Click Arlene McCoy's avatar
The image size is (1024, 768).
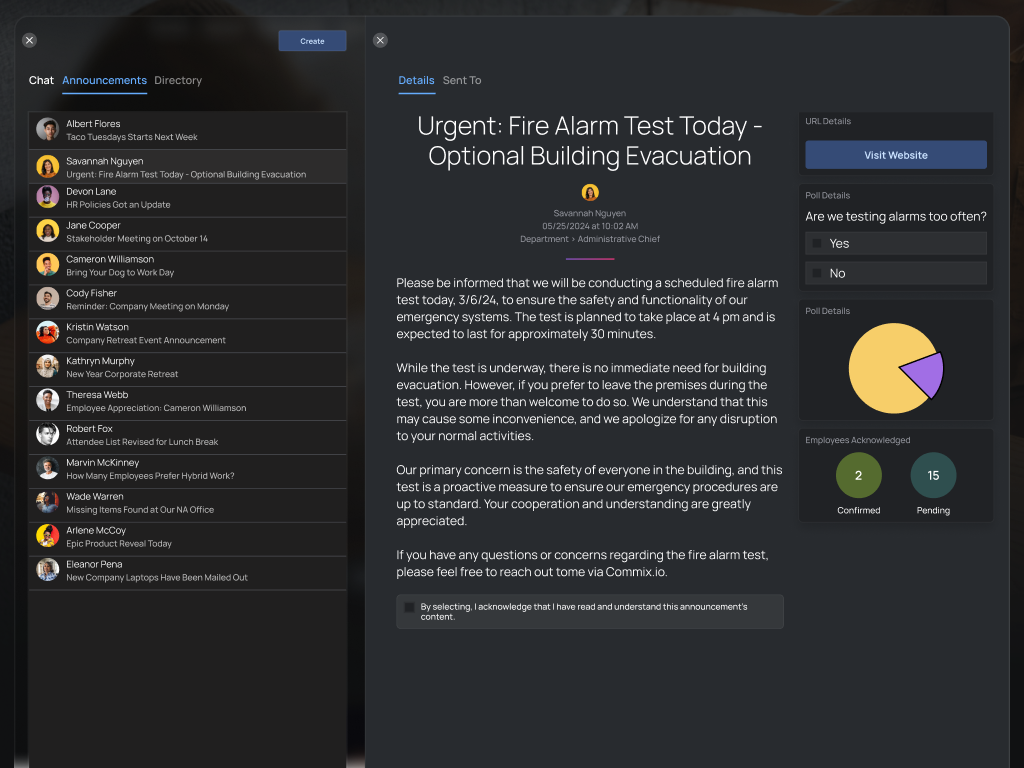(x=44, y=537)
